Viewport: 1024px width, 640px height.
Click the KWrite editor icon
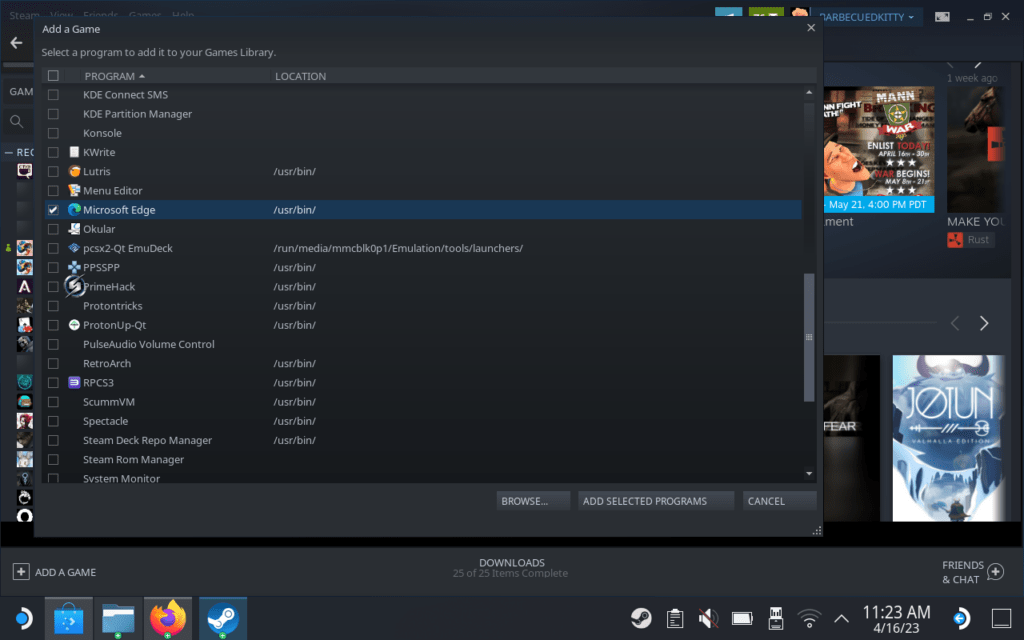(74, 151)
